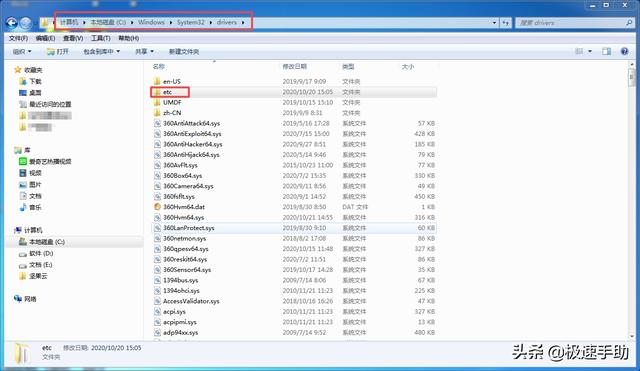Screen dimensions: 640x371
Task: Open the view options dropdown arrow
Action: tap(590, 51)
